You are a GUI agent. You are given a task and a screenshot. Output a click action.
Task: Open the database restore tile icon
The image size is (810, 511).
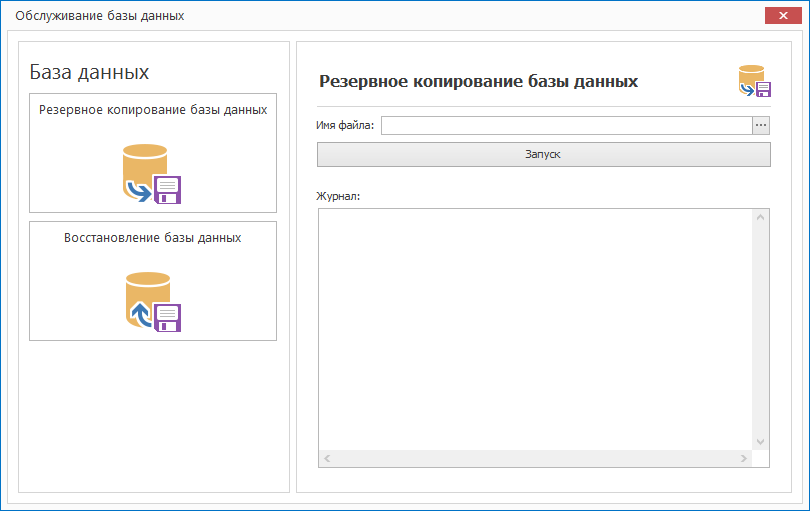point(153,302)
